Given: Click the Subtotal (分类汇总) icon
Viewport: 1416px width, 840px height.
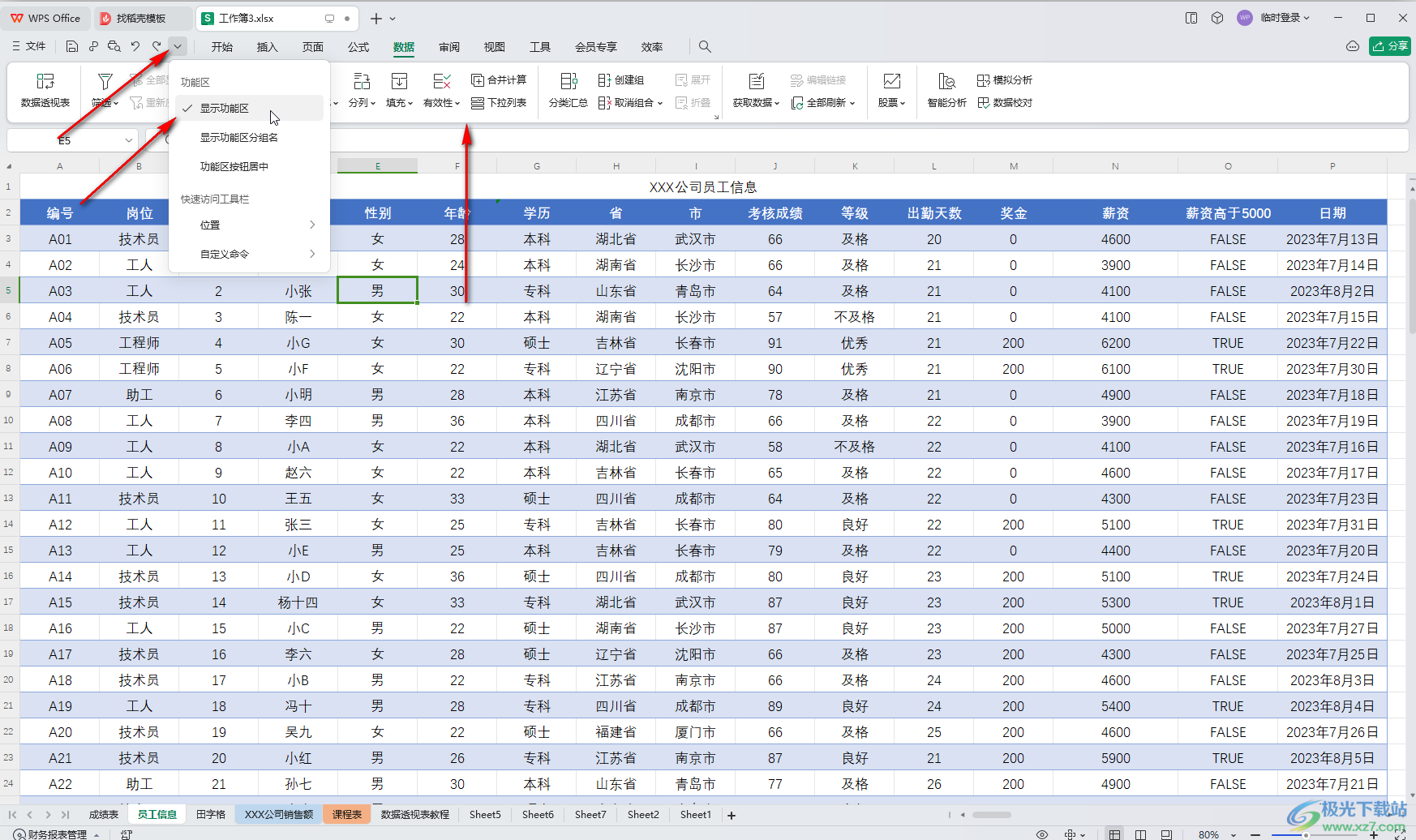Looking at the screenshot, I should click(x=569, y=81).
